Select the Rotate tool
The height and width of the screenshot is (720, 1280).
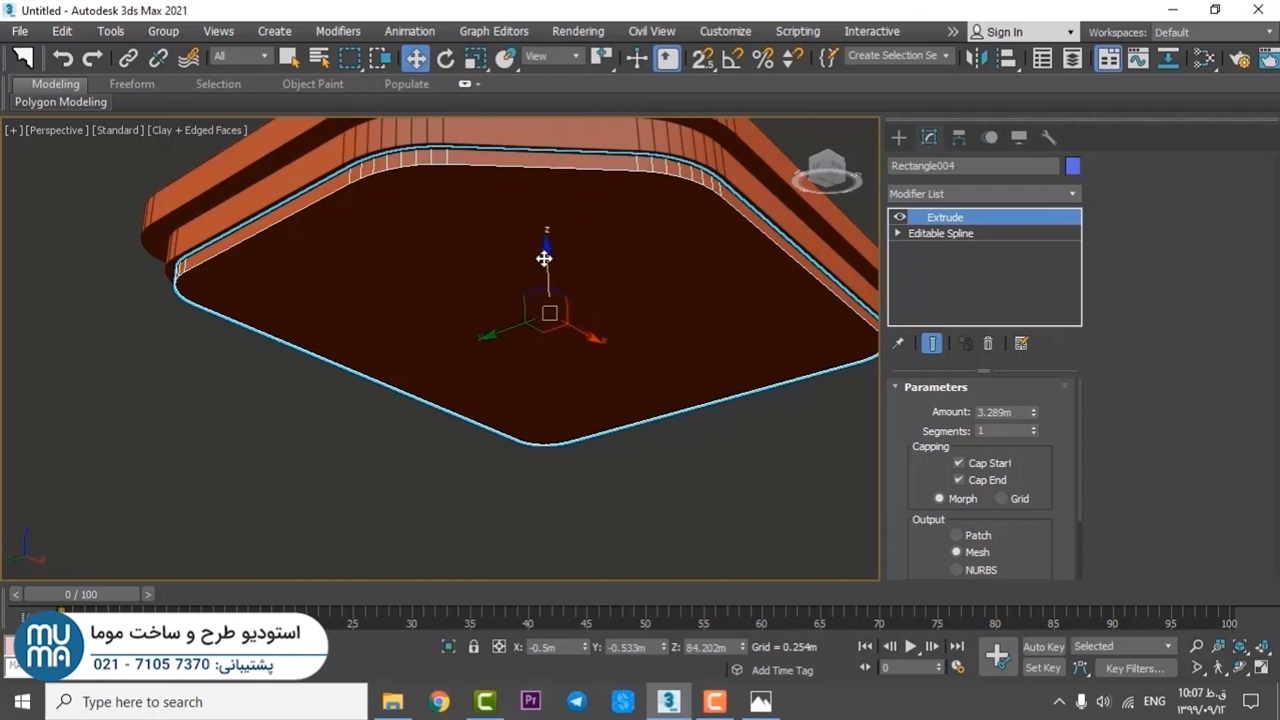(x=446, y=58)
